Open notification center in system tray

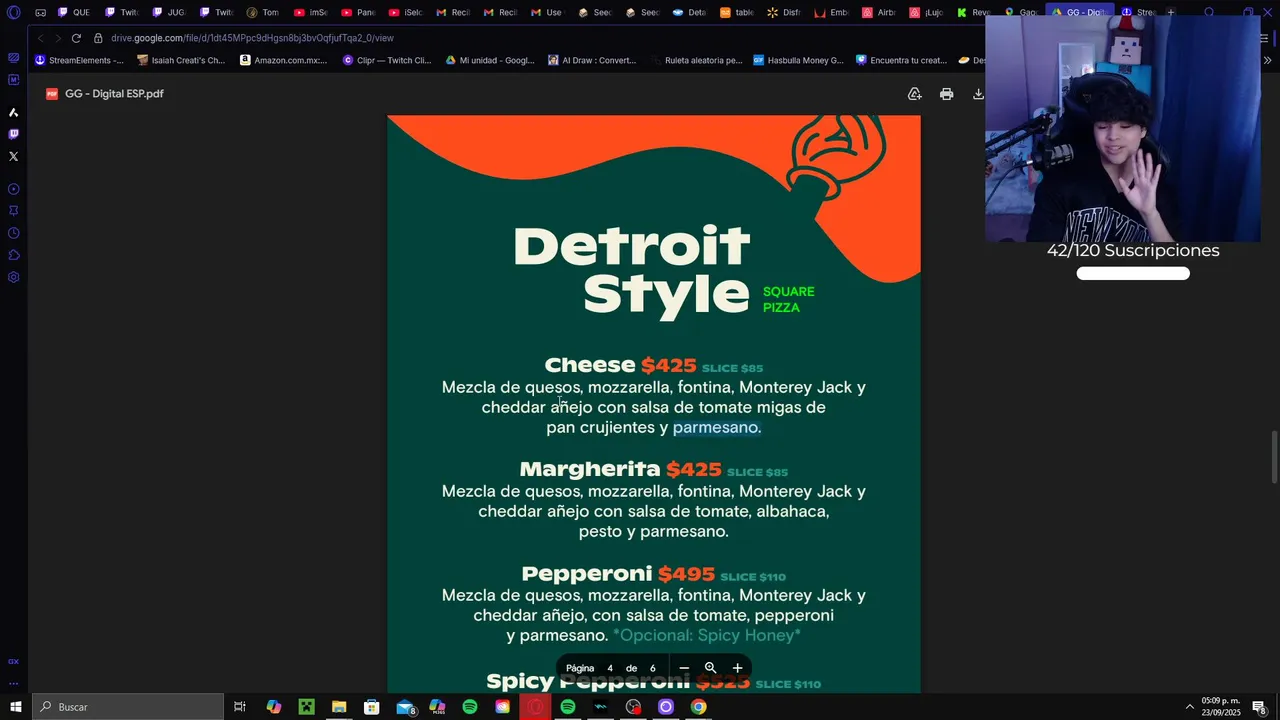point(1259,707)
